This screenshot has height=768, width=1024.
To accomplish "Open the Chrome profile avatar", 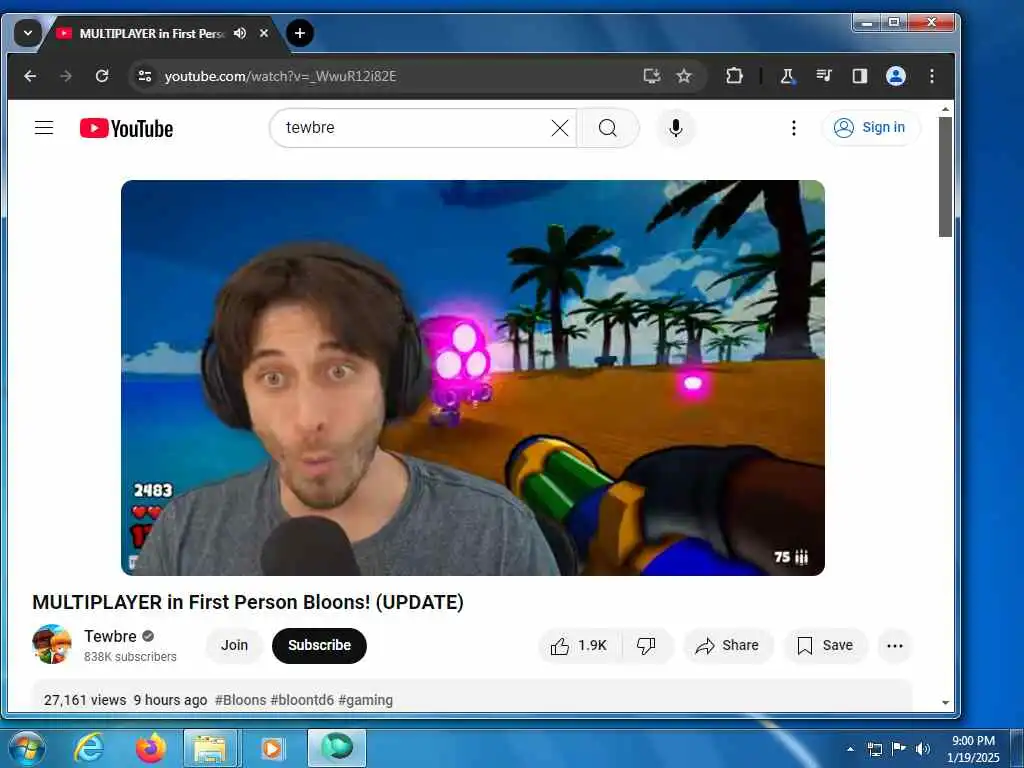I will coord(895,76).
